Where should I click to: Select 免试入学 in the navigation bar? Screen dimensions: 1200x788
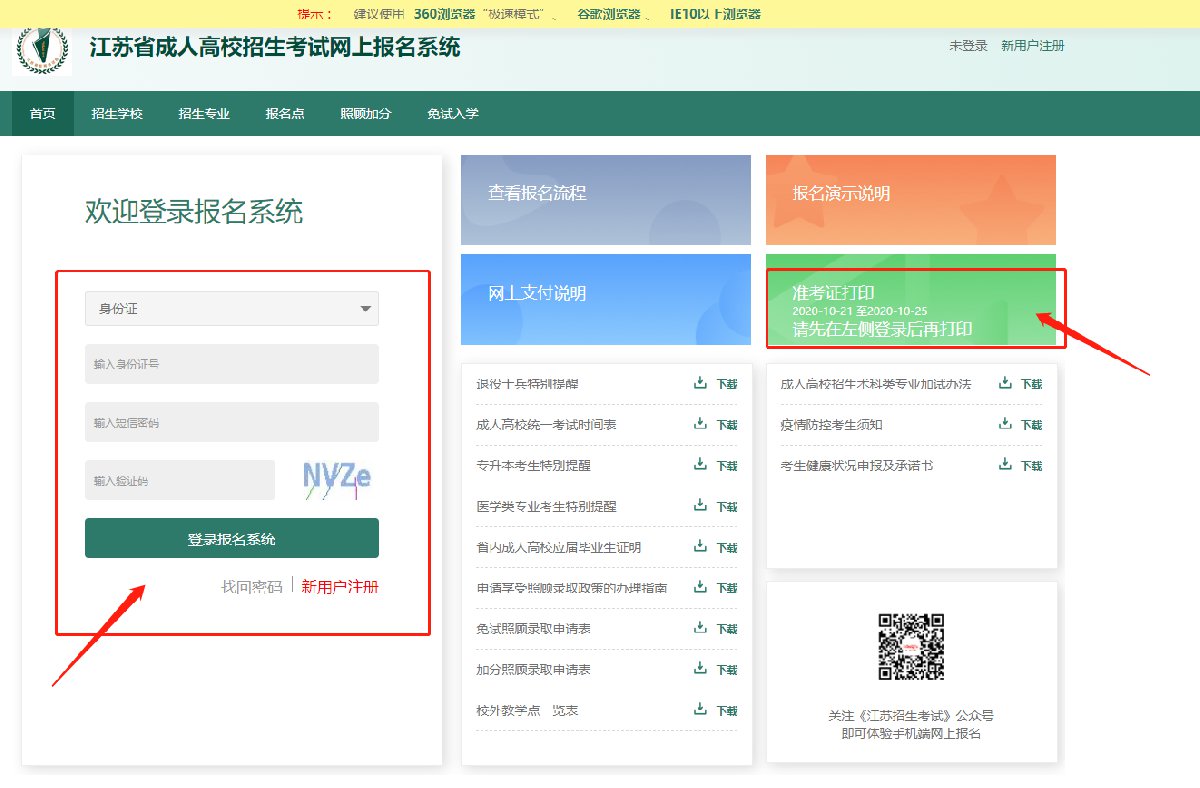tap(452, 114)
